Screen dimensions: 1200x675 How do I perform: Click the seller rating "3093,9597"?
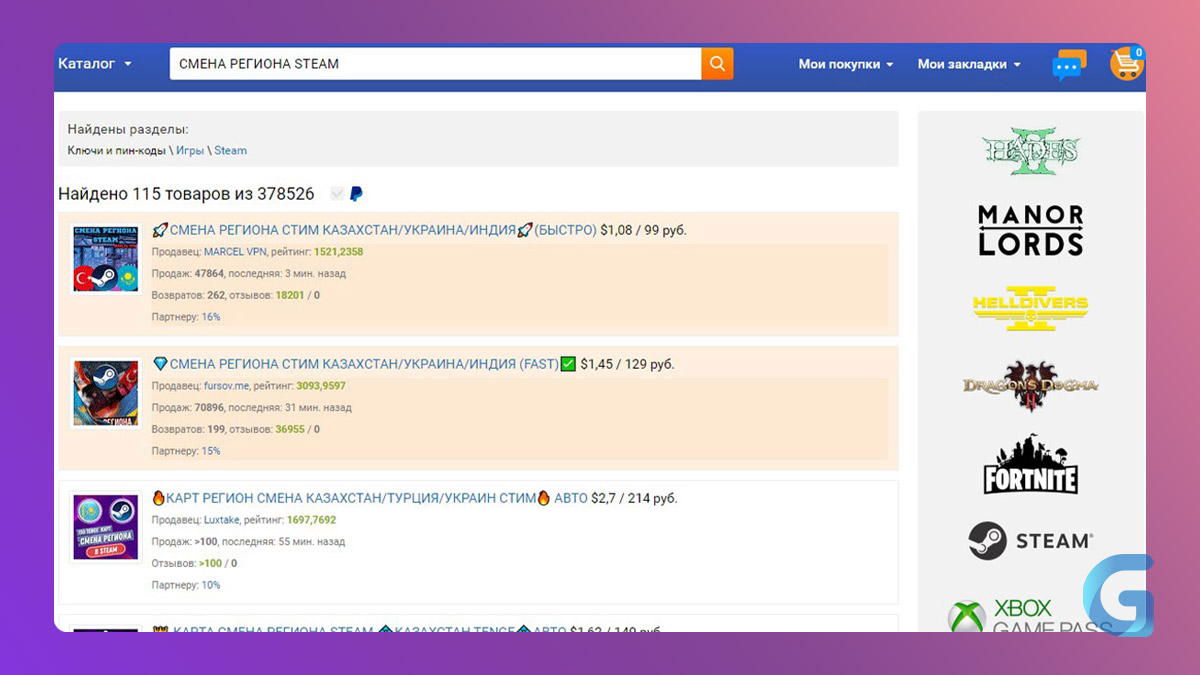pyautogui.click(x=321, y=386)
